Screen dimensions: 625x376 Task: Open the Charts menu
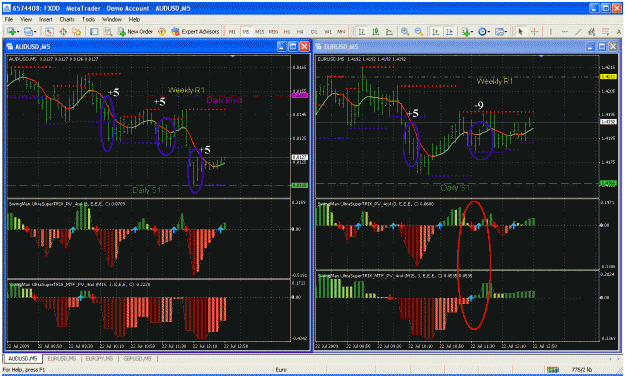pyautogui.click(x=67, y=19)
